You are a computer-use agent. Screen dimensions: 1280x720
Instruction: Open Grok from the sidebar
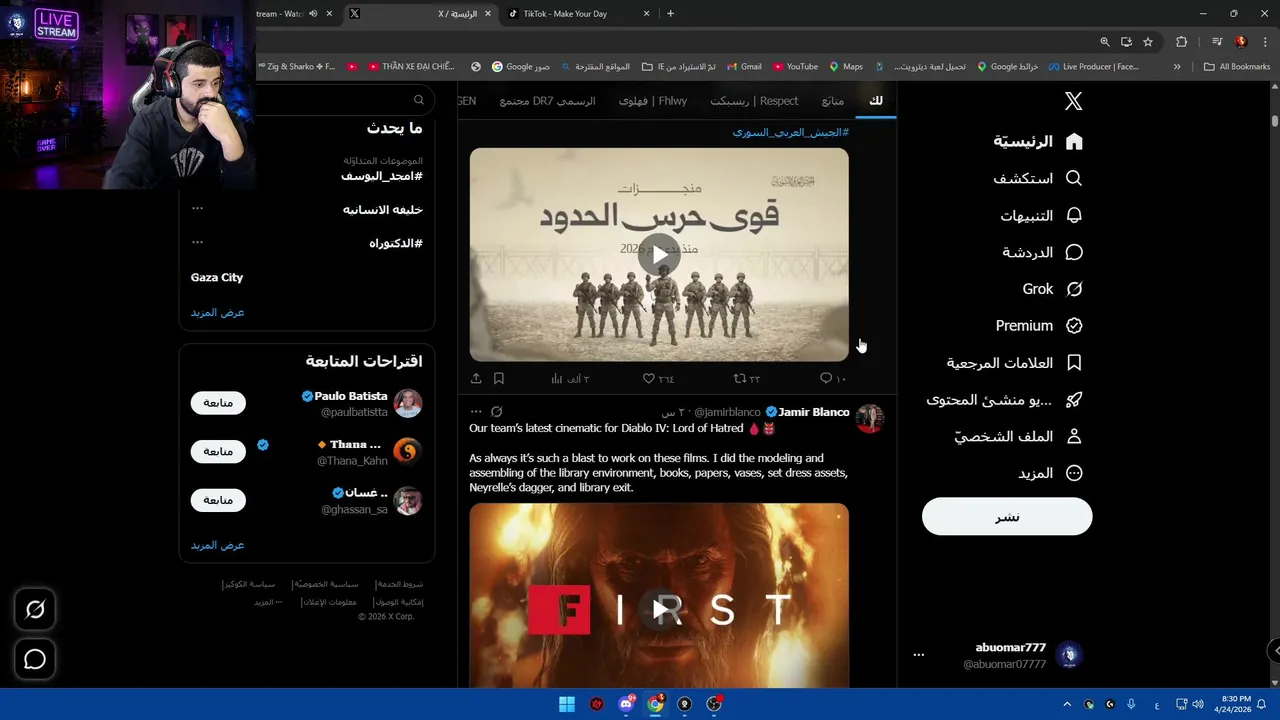(1052, 289)
